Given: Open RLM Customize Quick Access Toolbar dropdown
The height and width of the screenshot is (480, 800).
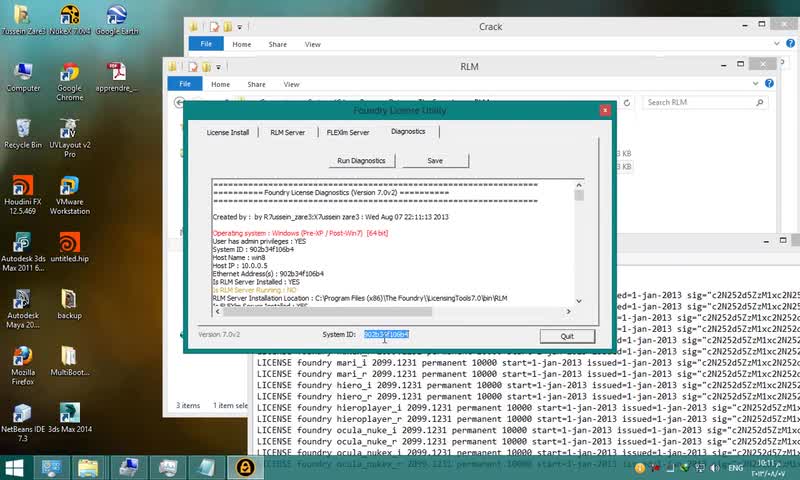Looking at the screenshot, I should tap(218, 67).
